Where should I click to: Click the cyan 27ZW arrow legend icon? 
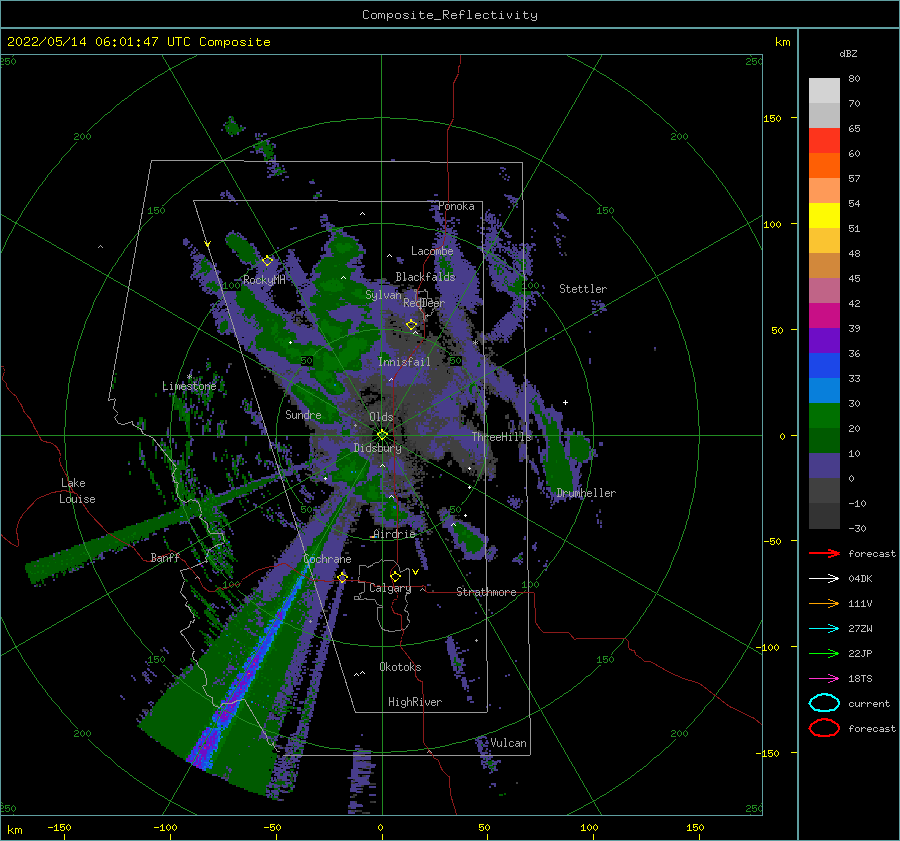pyautogui.click(x=824, y=629)
